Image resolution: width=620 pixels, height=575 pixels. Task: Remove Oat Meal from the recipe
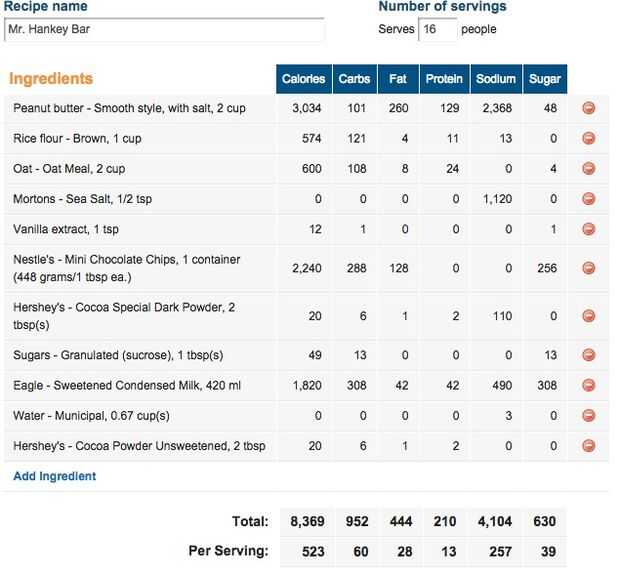[588, 168]
